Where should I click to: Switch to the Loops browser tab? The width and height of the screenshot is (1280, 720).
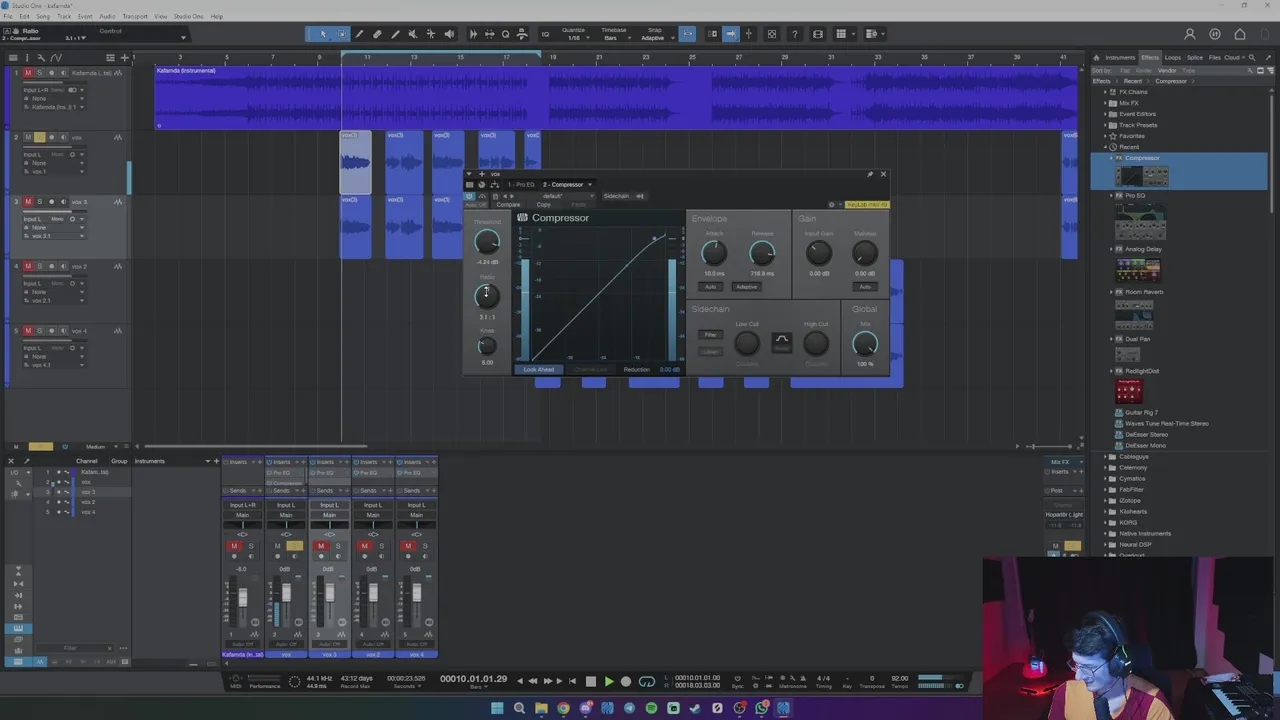tap(1173, 57)
